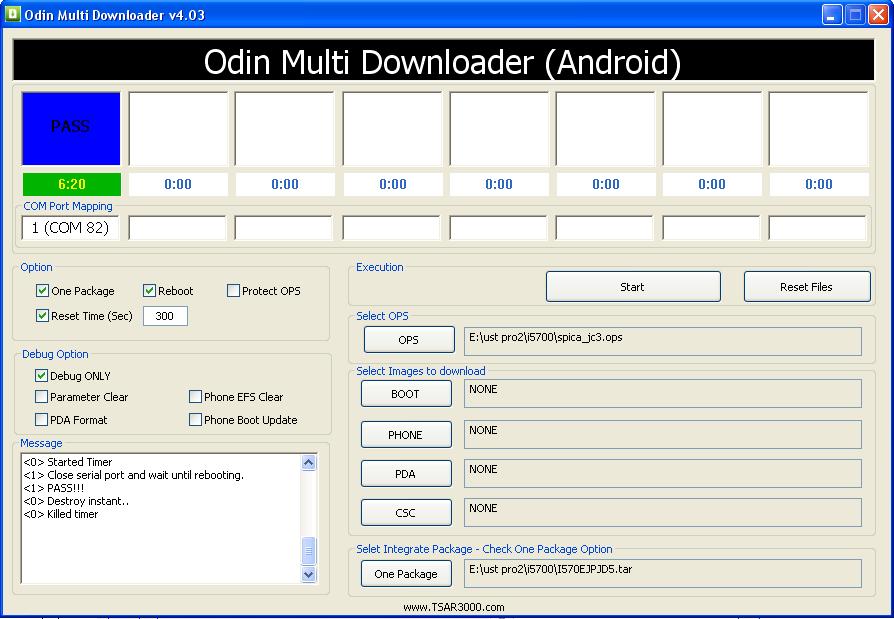Click the Odin app icon in title bar
Viewport: 894px width, 619px height.
(12, 14)
